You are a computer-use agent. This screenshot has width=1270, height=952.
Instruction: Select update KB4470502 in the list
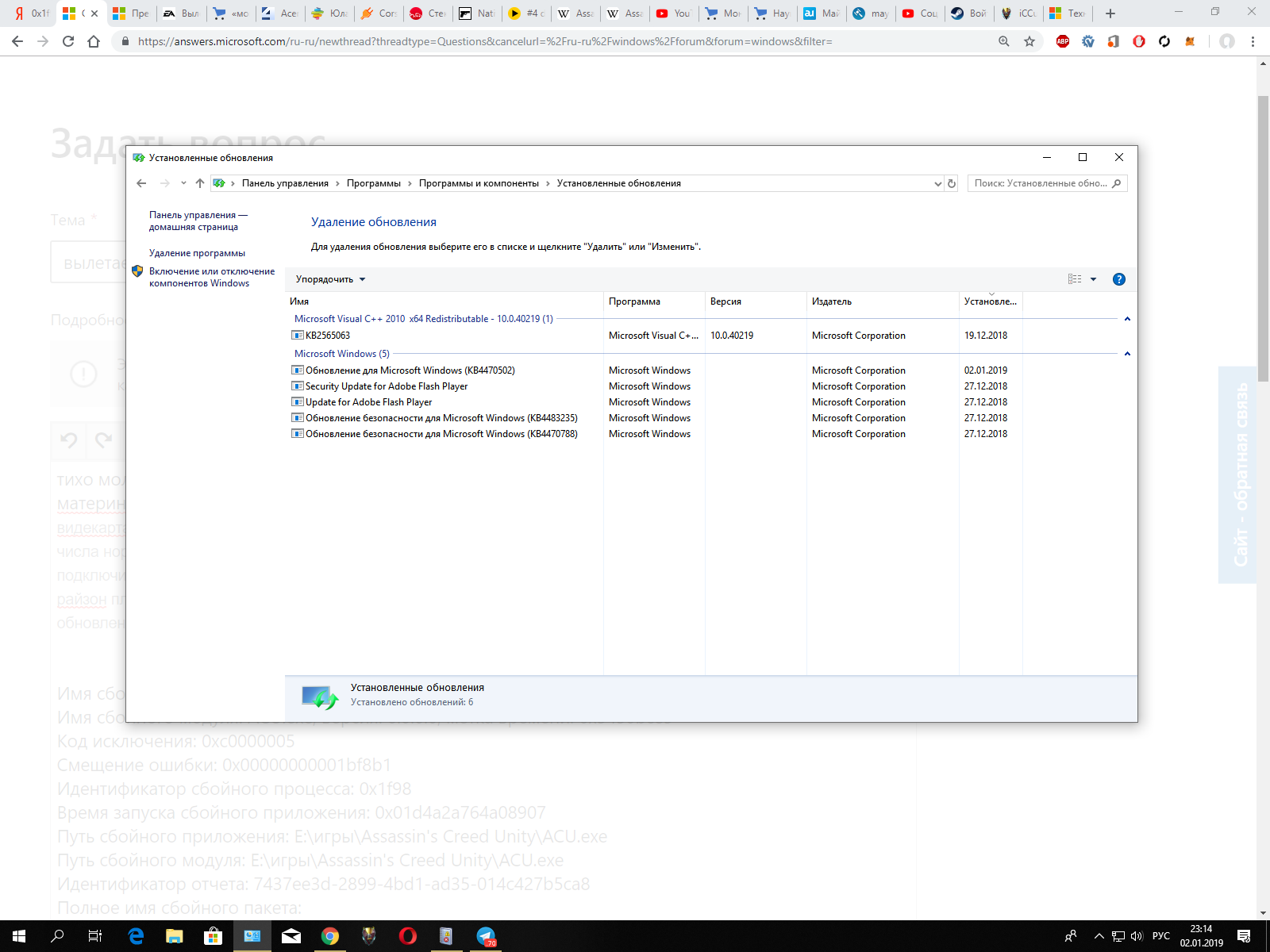(x=655, y=370)
